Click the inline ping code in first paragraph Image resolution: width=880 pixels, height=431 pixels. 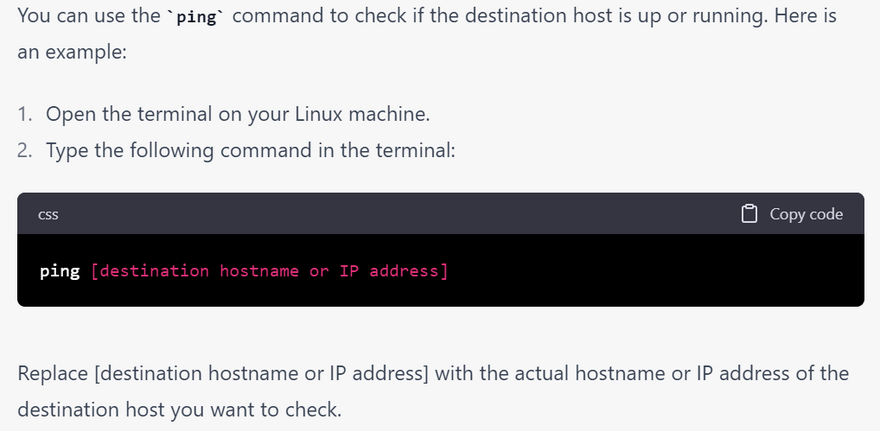click(x=195, y=18)
